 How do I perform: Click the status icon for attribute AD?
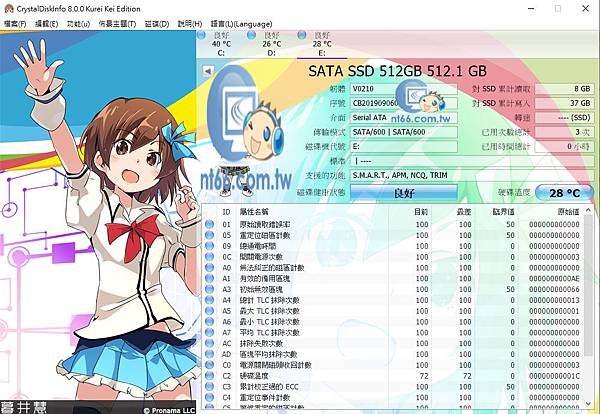tap(209, 354)
